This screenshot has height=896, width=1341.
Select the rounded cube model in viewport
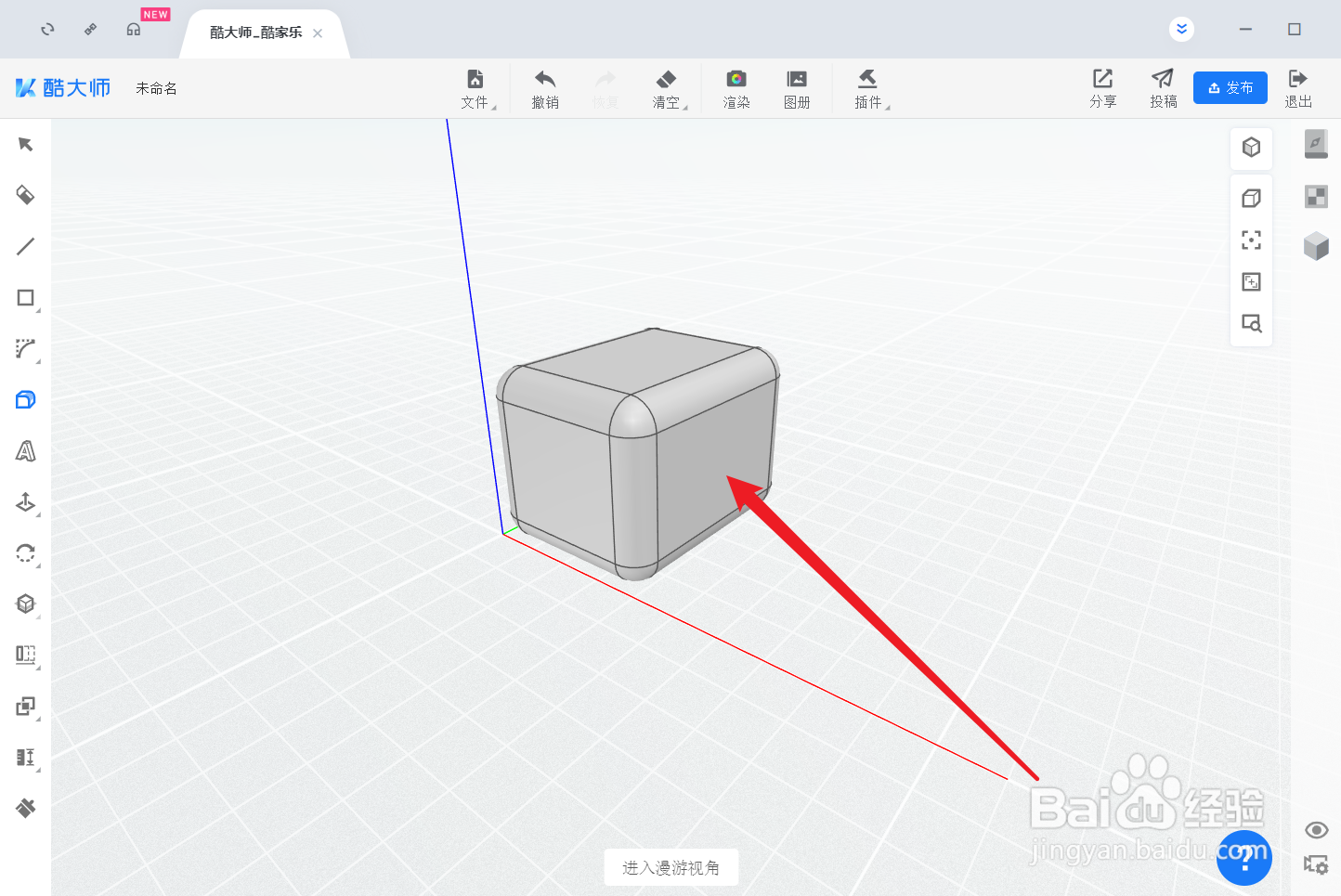point(637,453)
